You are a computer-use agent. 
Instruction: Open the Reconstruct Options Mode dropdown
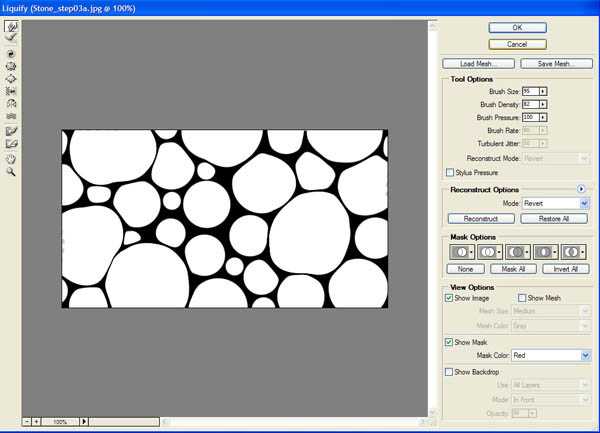tap(584, 203)
